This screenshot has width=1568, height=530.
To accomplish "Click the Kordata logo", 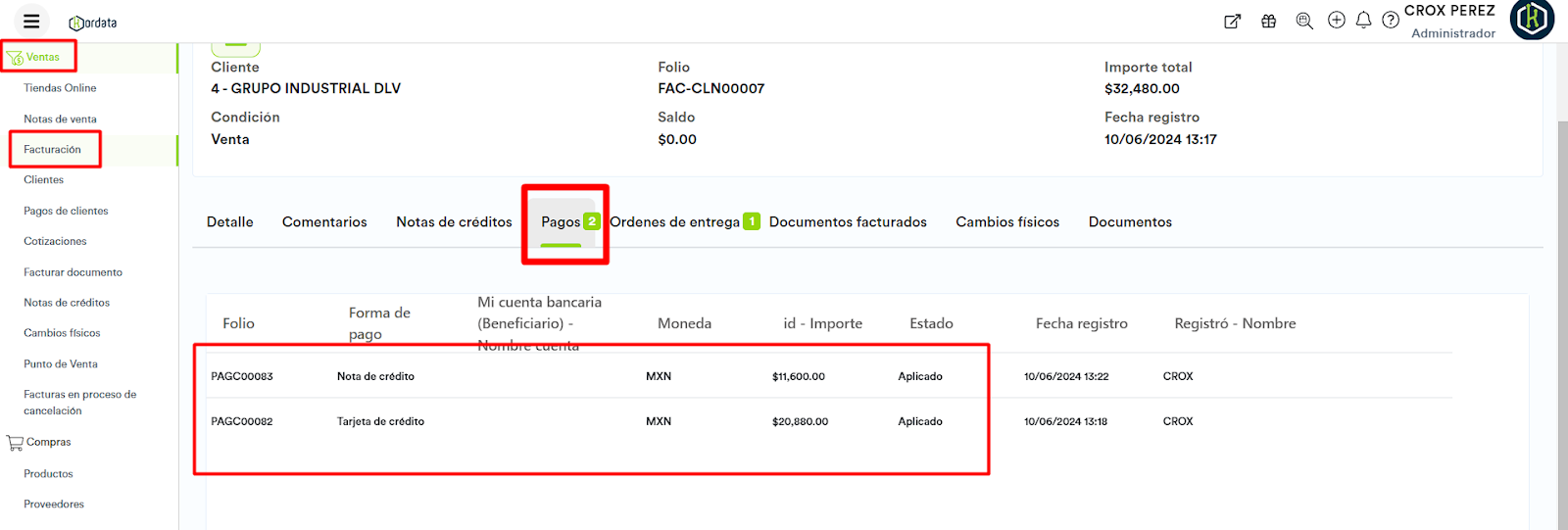I will (x=93, y=23).
